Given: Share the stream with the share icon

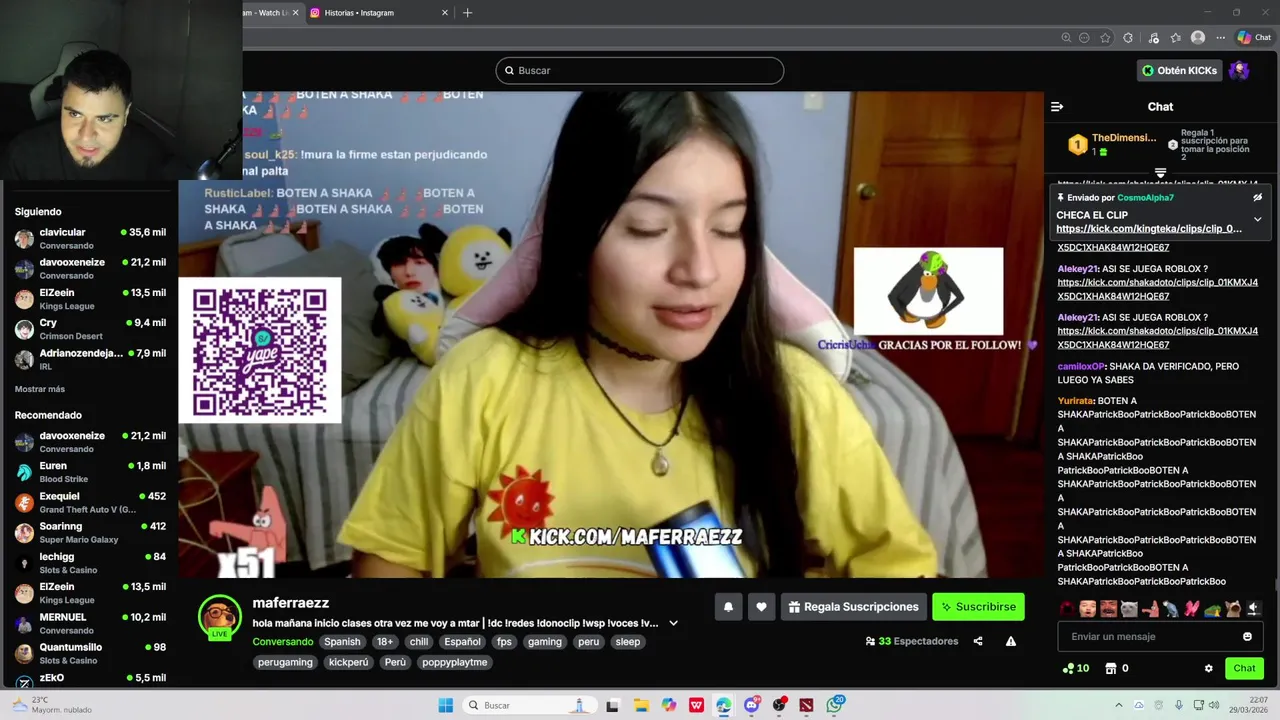Looking at the screenshot, I should tap(978, 642).
